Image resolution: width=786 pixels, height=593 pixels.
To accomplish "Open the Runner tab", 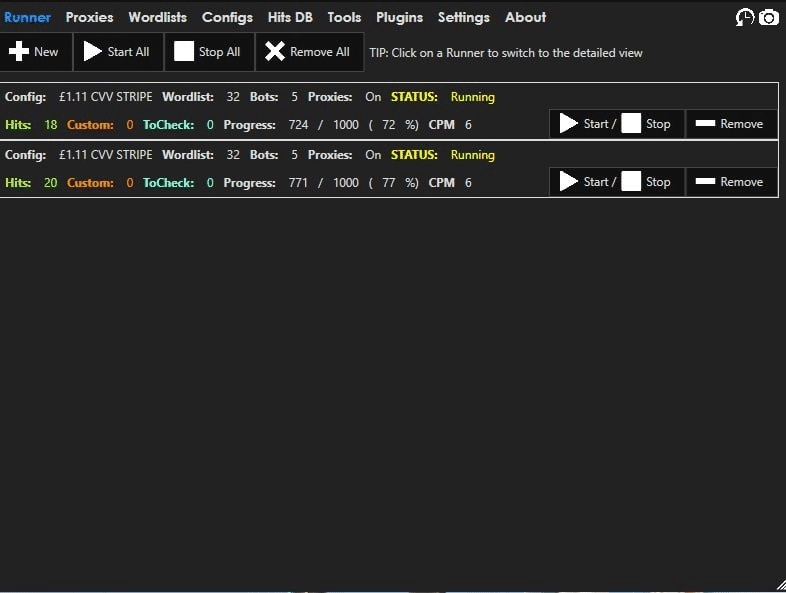I will pos(27,17).
